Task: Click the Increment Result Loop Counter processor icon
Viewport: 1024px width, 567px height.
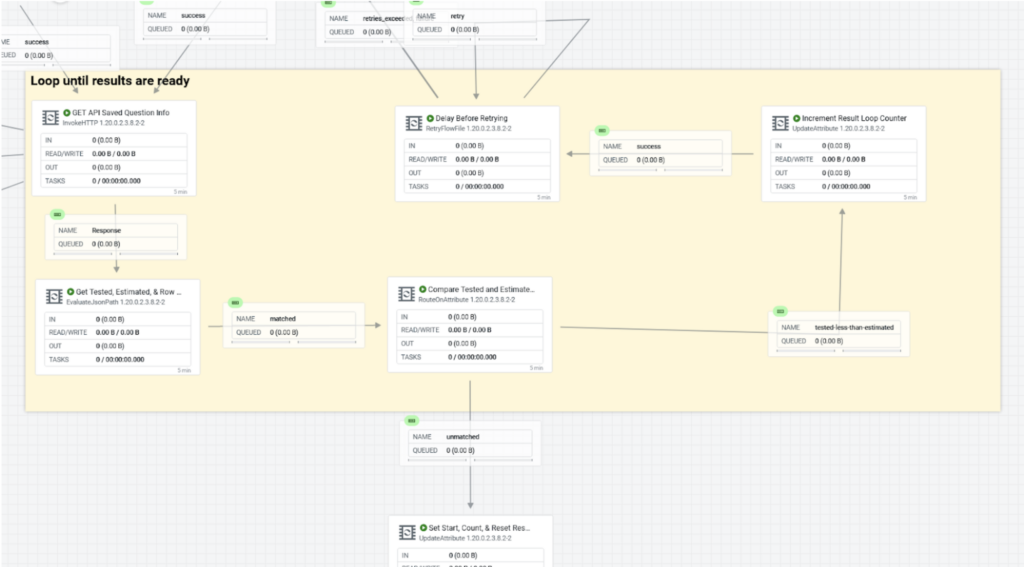Action: (x=779, y=123)
